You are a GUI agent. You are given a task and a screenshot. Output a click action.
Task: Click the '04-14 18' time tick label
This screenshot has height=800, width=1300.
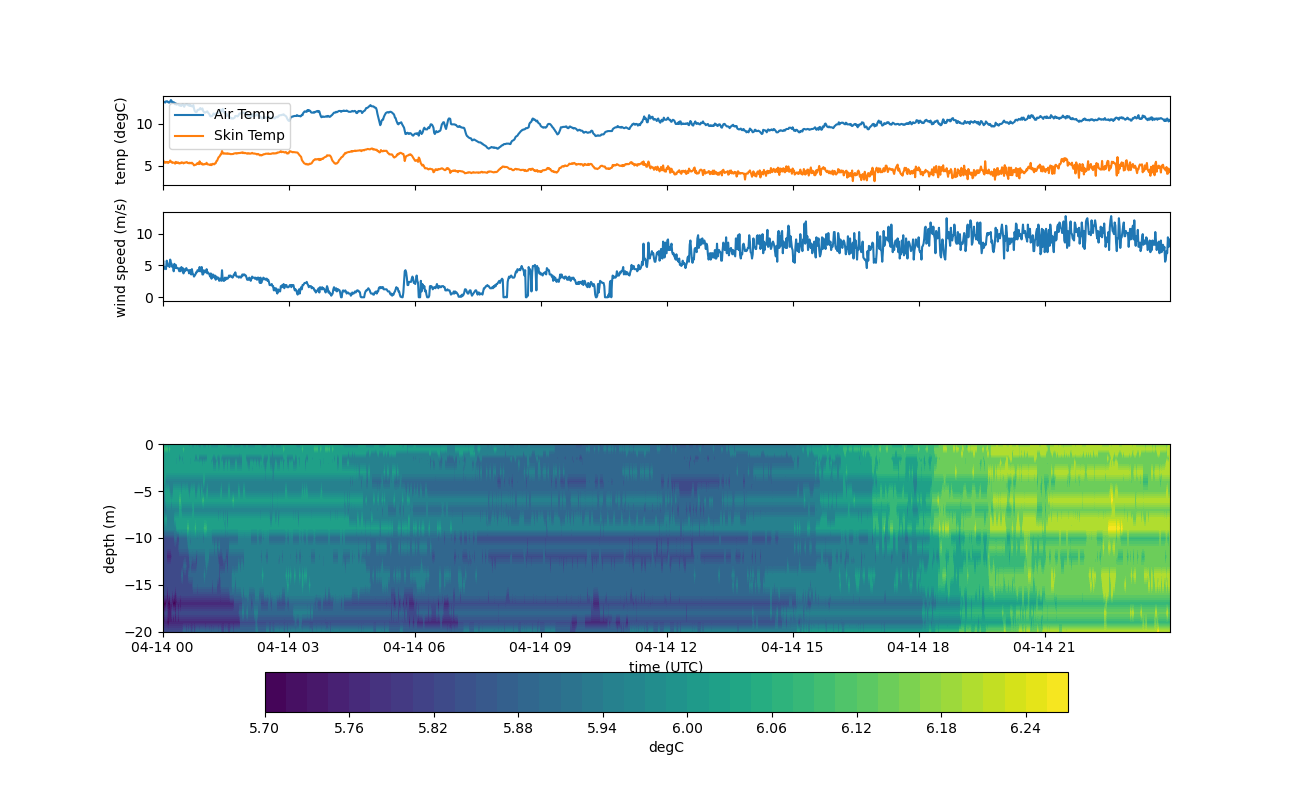[x=920, y=647]
